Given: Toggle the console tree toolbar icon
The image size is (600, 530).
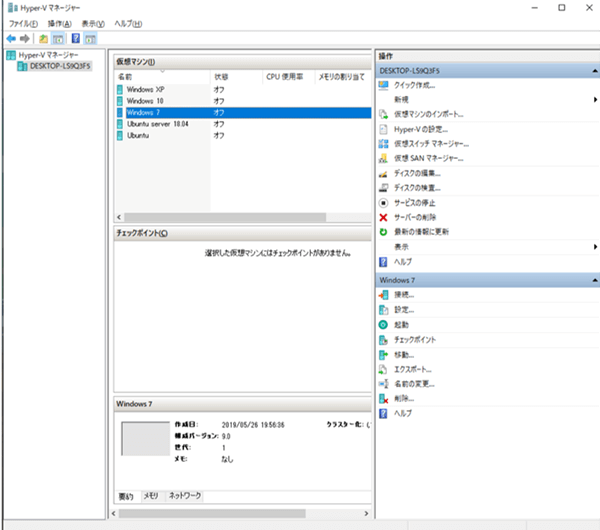Looking at the screenshot, I should pos(58,39).
